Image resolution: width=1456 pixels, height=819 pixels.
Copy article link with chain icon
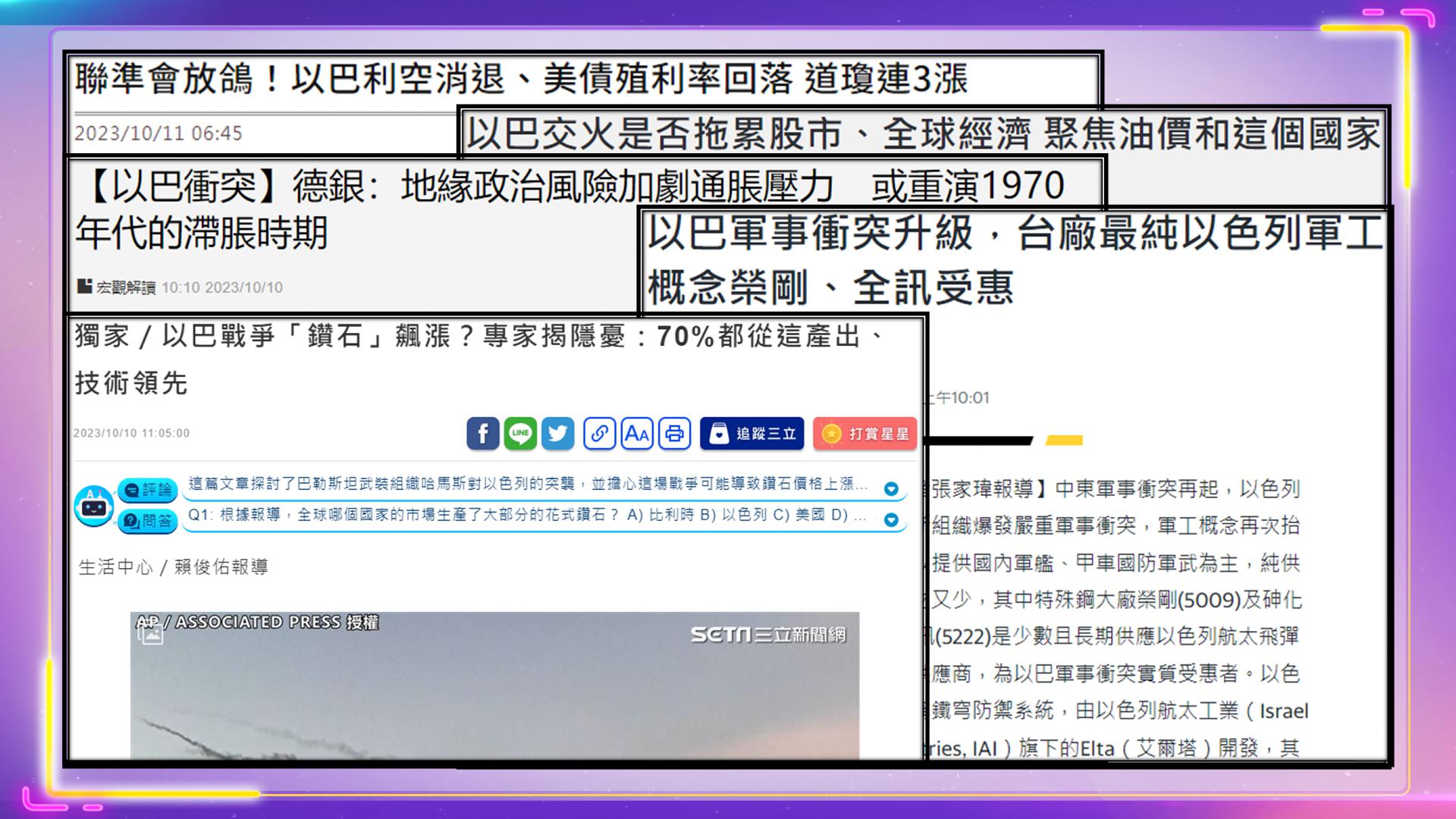point(599,434)
